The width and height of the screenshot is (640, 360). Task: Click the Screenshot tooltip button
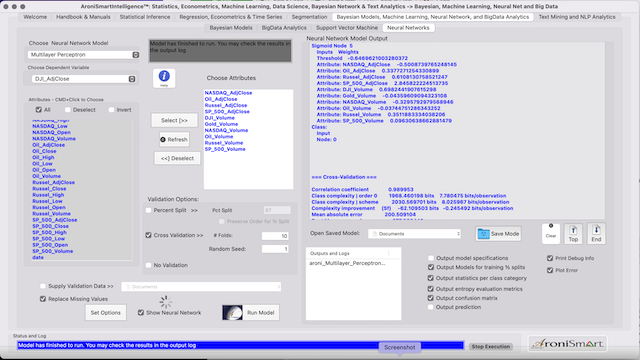pyautogui.click(x=400, y=347)
